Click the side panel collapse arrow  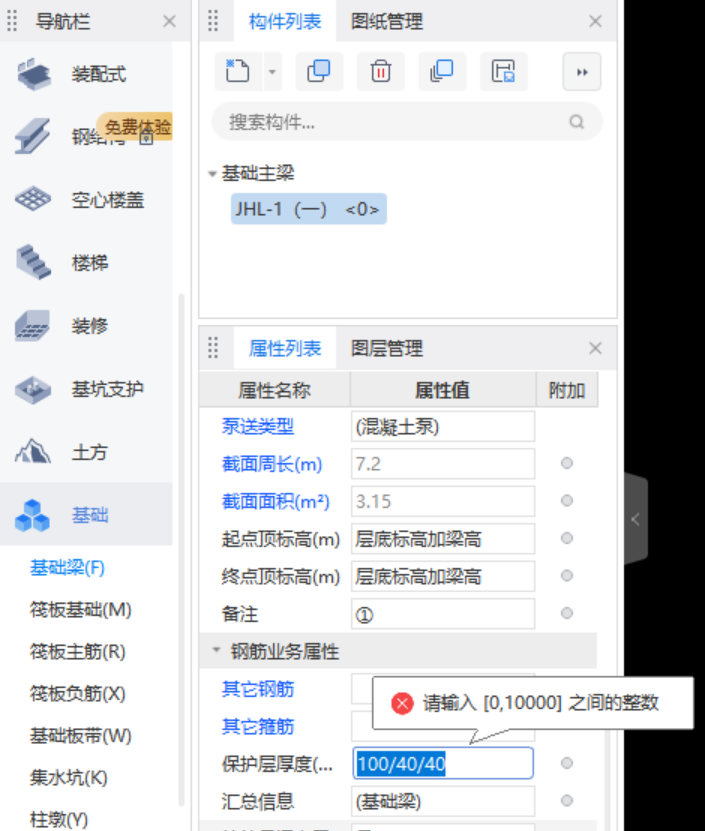click(x=636, y=519)
